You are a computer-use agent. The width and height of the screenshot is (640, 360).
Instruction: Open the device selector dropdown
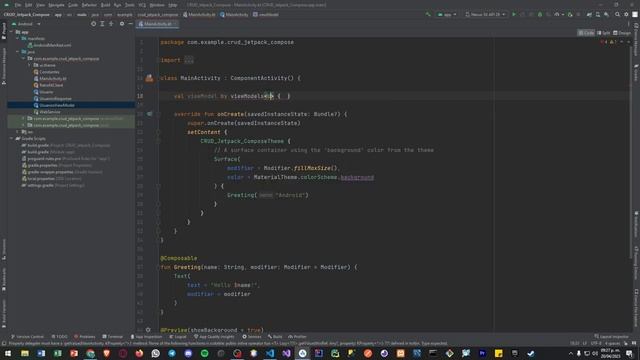tap(485, 14)
